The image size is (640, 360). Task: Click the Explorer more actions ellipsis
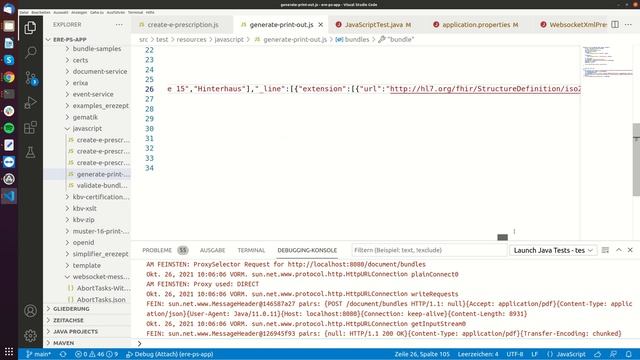click(119, 24)
